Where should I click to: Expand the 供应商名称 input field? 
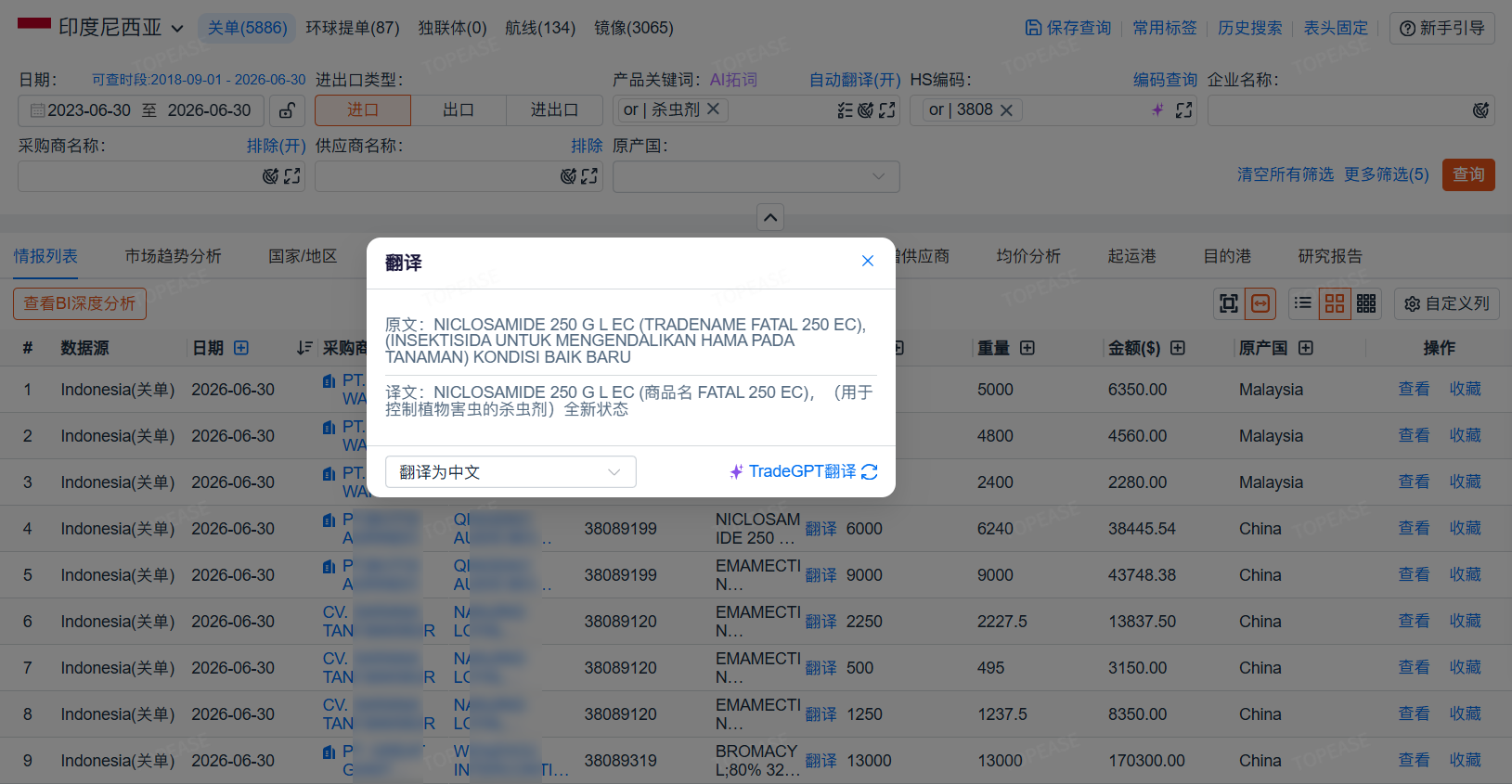point(590,176)
